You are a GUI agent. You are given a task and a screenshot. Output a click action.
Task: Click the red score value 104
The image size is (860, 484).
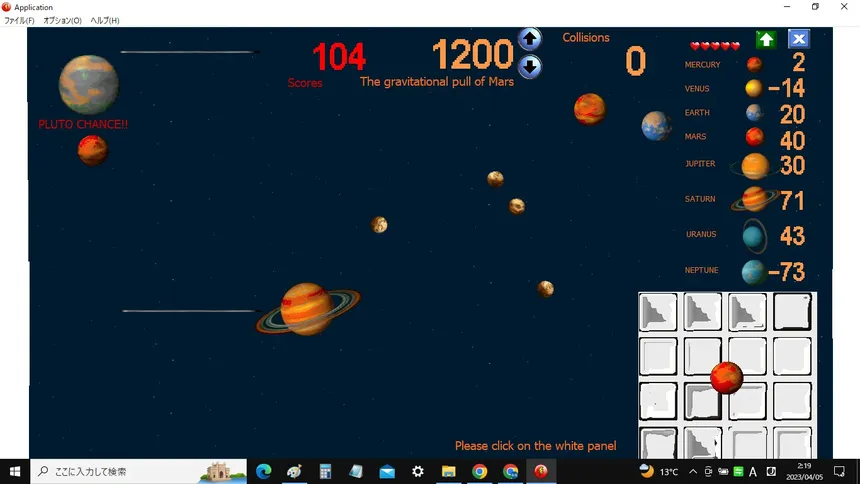point(339,57)
